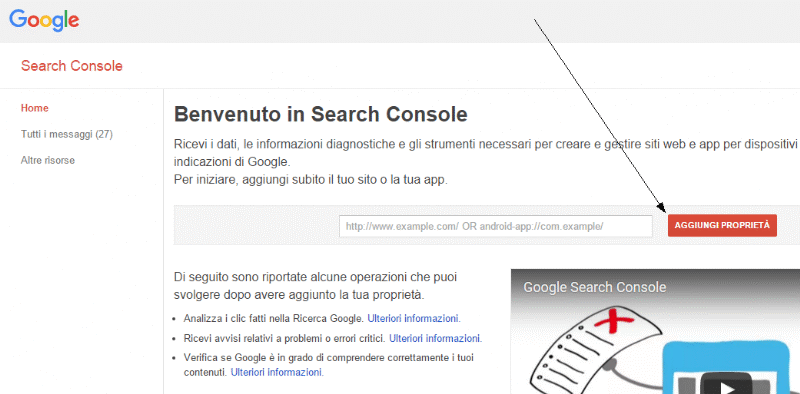Viewport: 800px width, 394px height.
Task: Click the Google Search Console video title
Action: pos(594,287)
